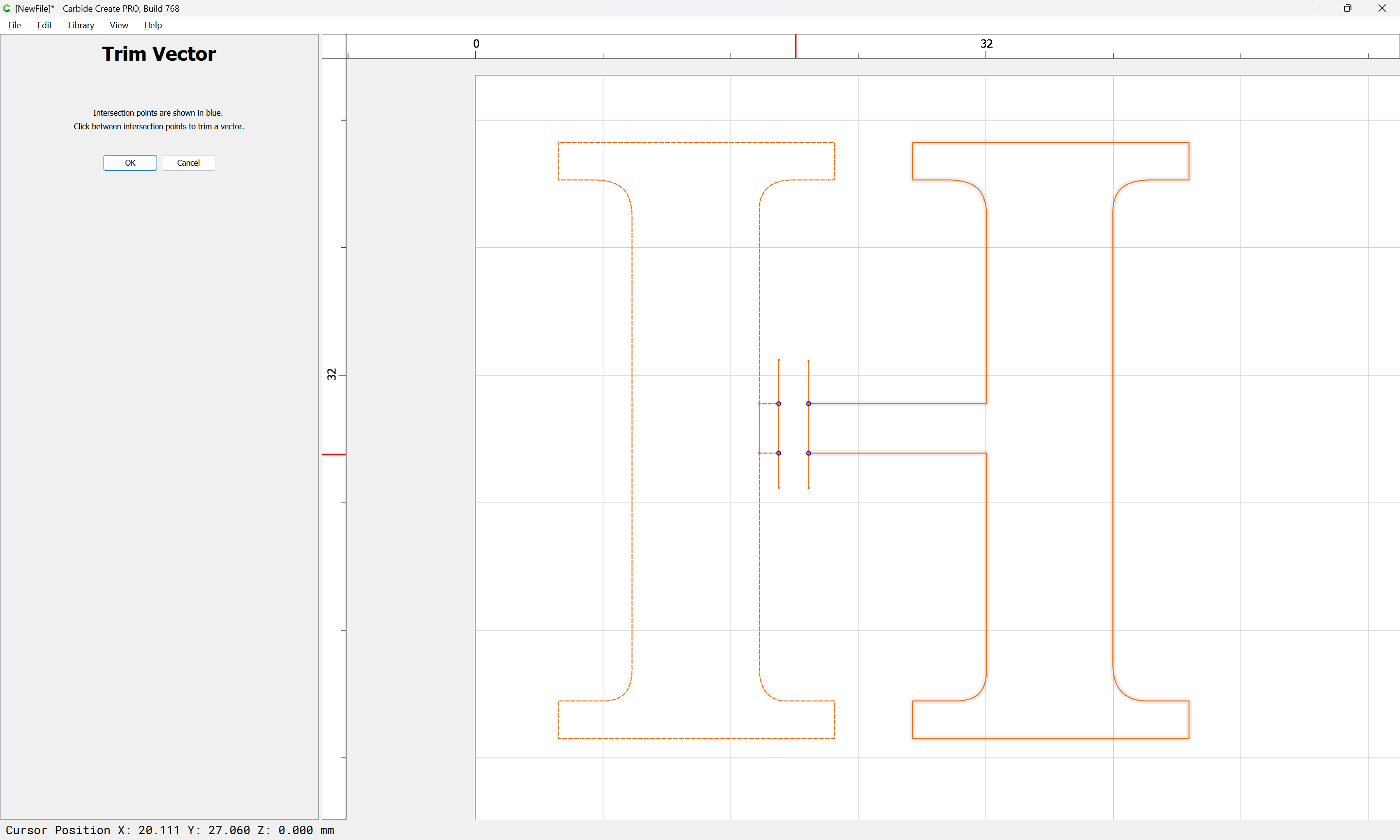Click the upper-left blue intersection point
The height and width of the screenshot is (840, 1400).
(x=779, y=403)
